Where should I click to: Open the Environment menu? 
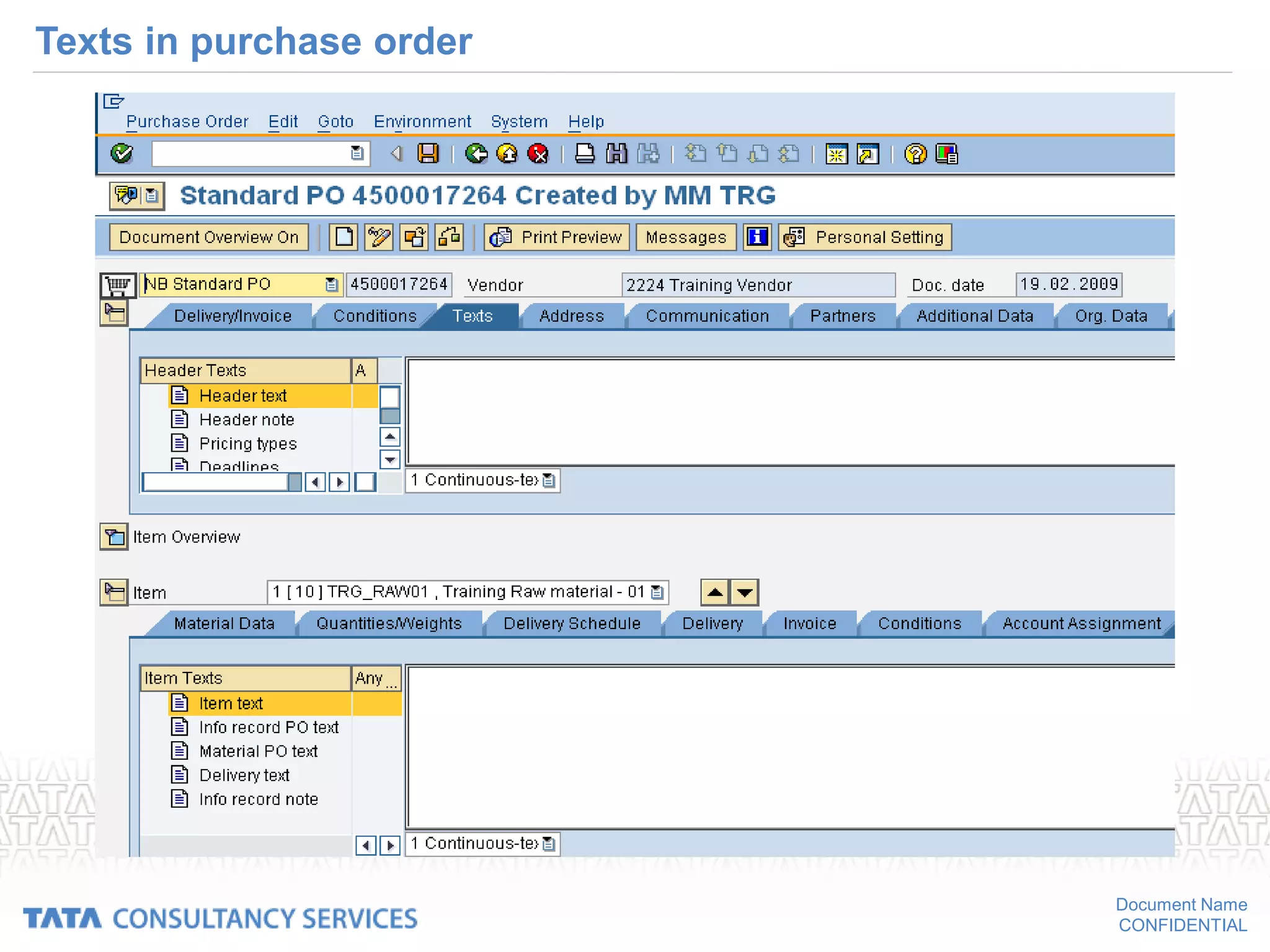click(x=422, y=121)
